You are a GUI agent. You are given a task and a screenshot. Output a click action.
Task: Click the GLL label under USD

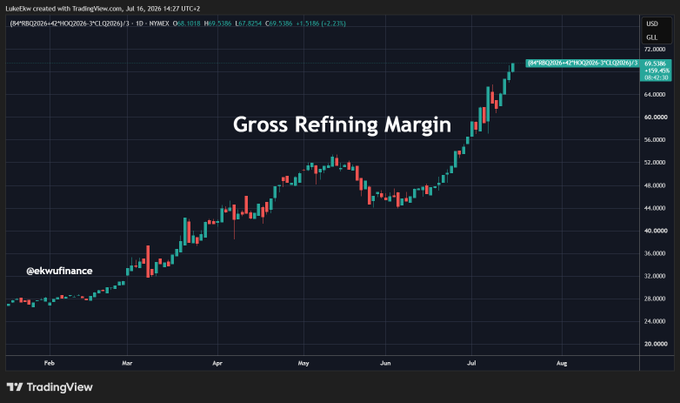(651, 37)
